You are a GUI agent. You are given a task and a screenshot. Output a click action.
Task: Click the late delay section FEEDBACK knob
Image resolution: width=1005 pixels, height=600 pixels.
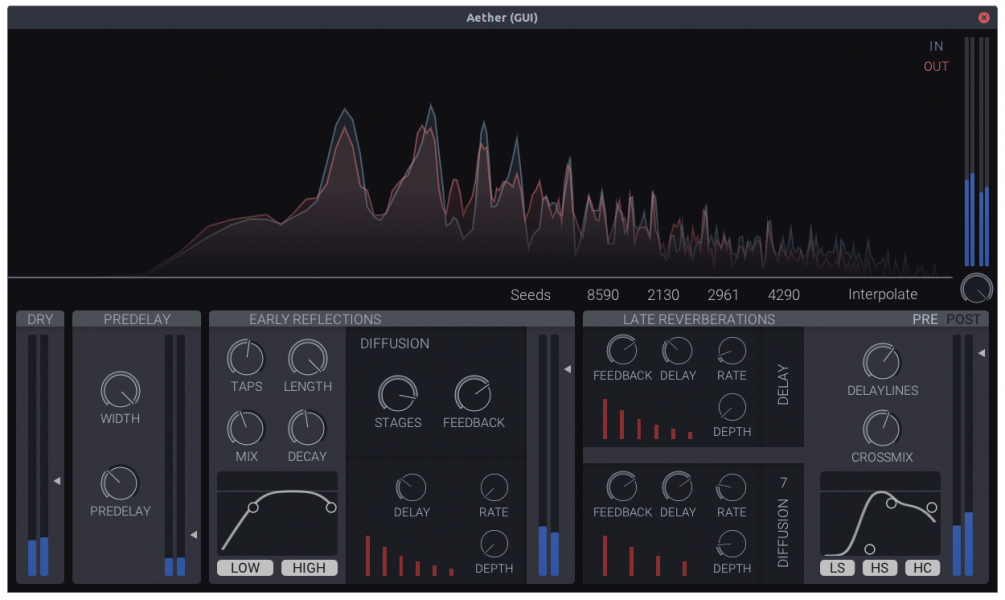[622, 351]
